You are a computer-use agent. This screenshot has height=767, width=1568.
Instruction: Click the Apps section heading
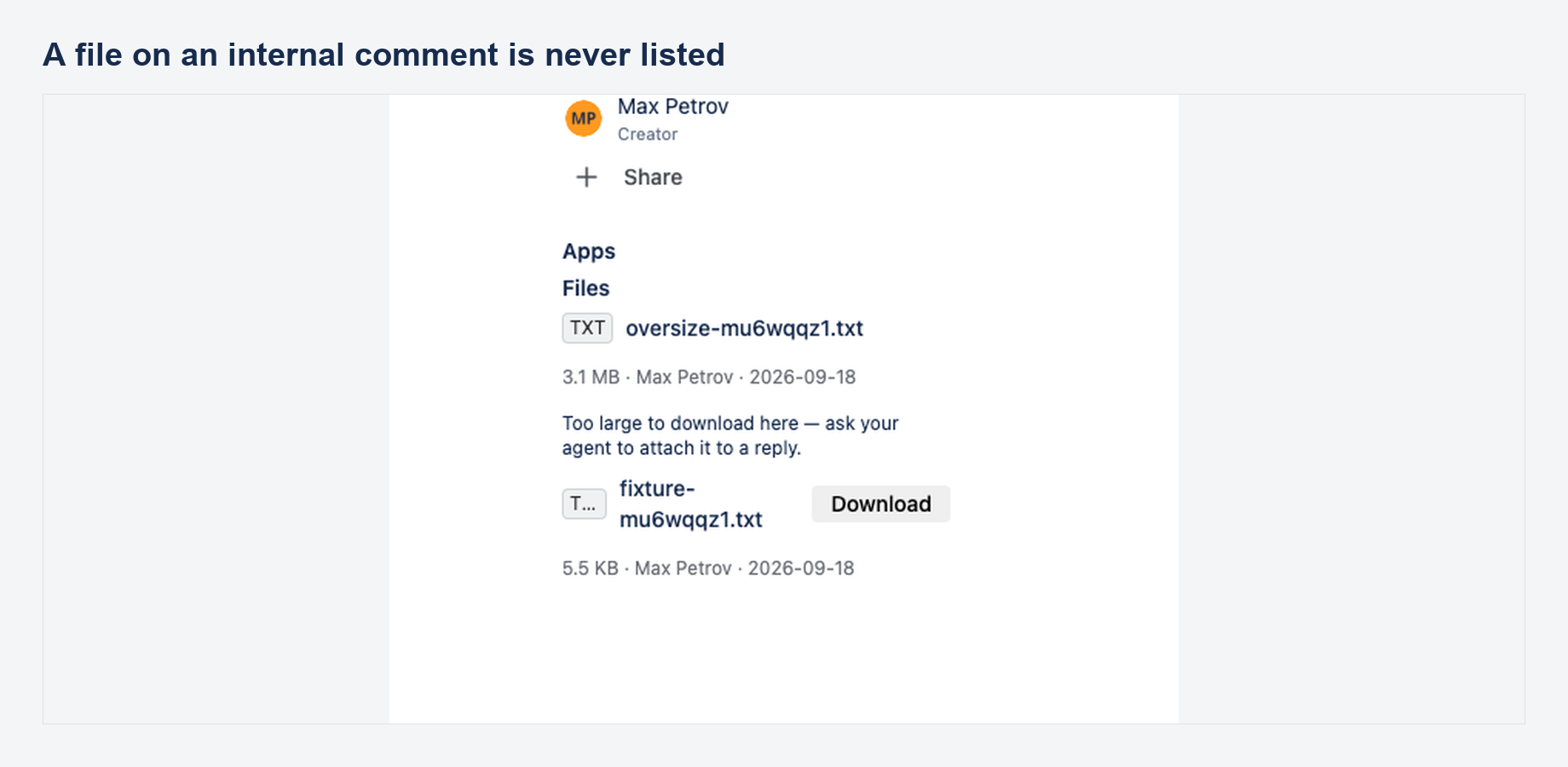[x=589, y=251]
